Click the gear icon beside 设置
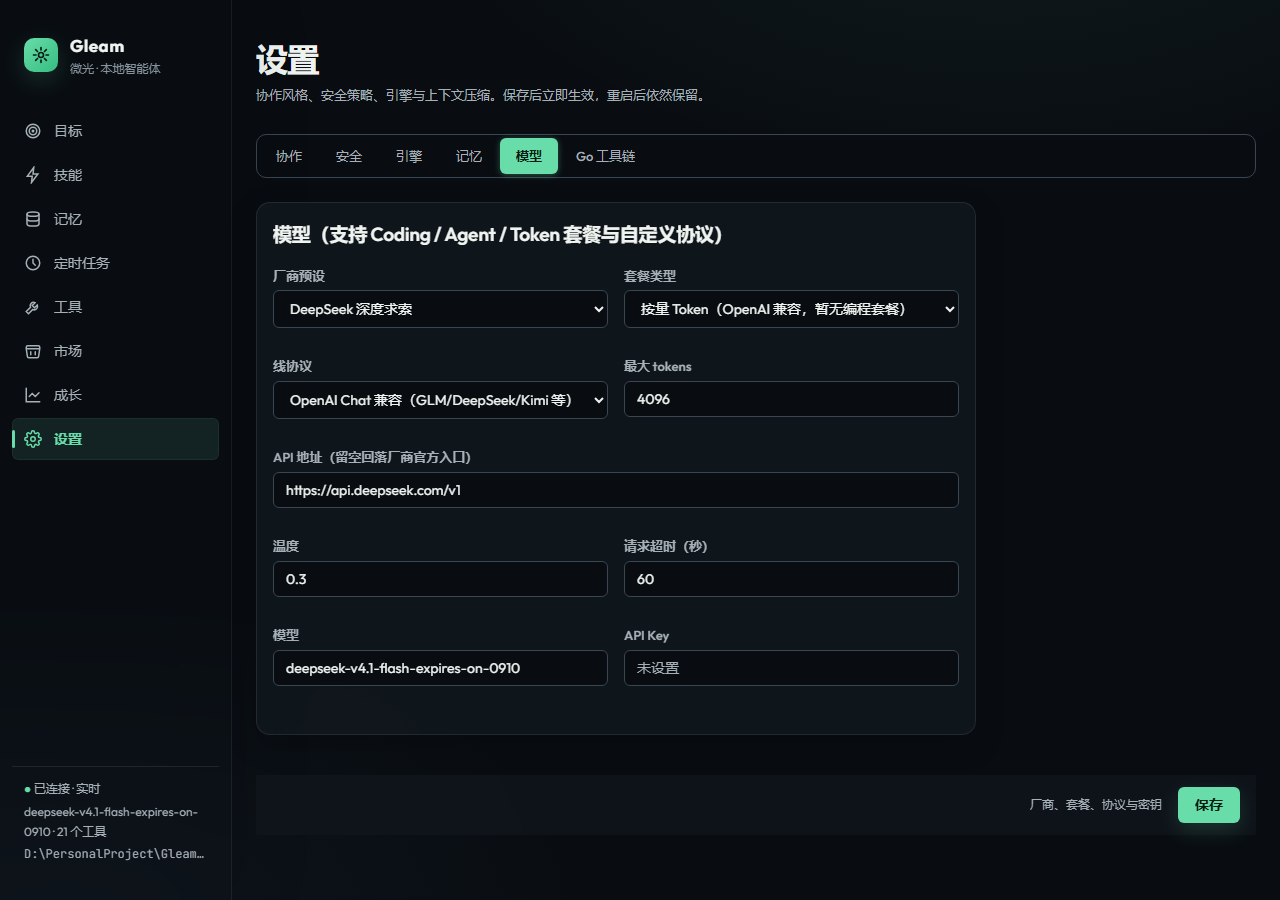 [x=33, y=439]
